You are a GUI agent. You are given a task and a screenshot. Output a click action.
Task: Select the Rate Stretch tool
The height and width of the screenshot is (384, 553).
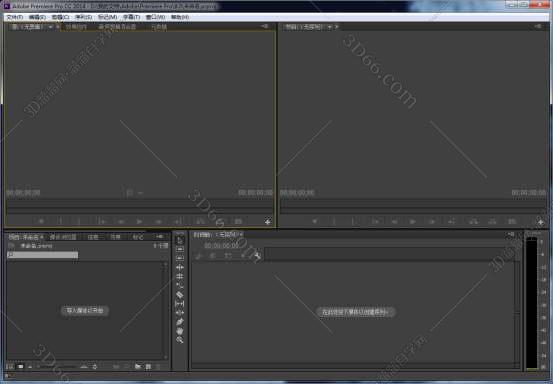pyautogui.click(x=180, y=285)
